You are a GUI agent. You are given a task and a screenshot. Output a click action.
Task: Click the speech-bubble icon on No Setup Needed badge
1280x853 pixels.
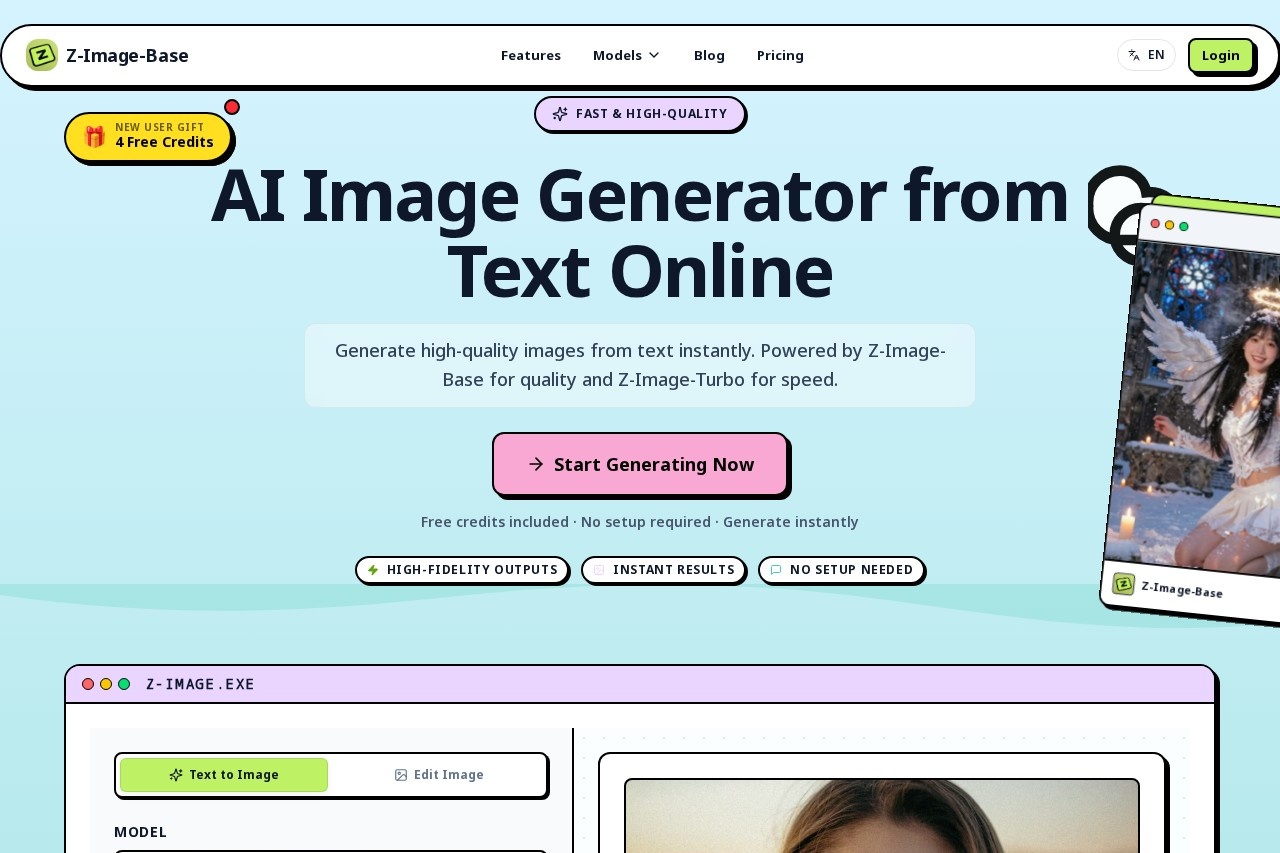[x=776, y=570]
